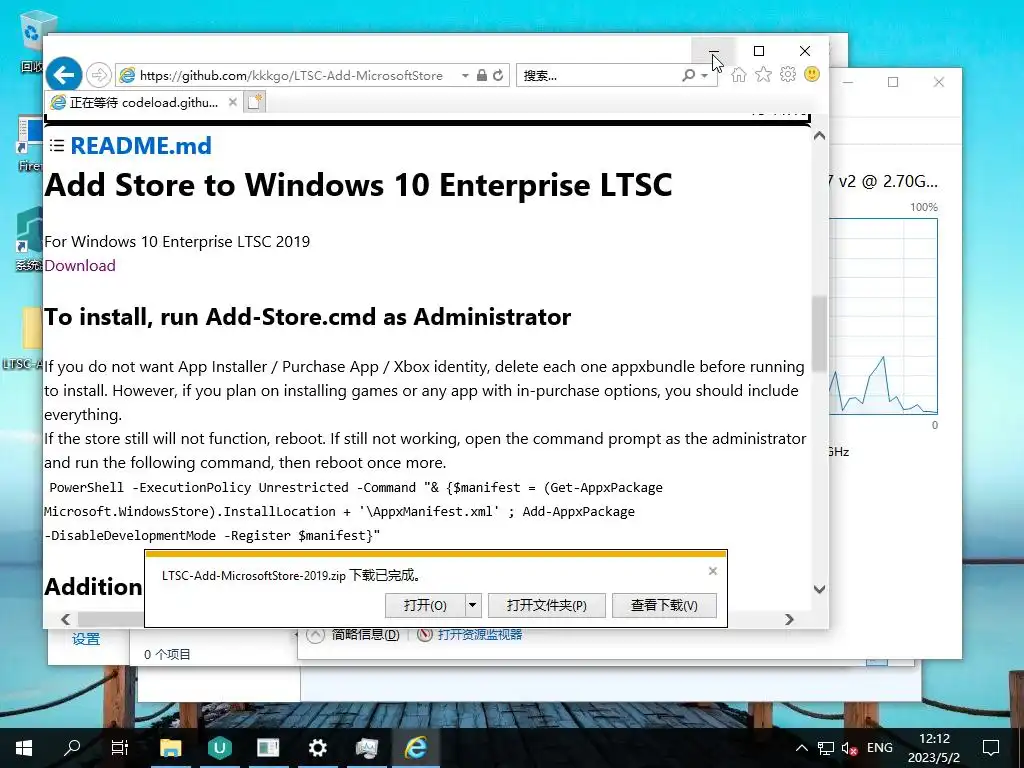Click Open Resource Monitor link in Task Manager

click(x=480, y=634)
